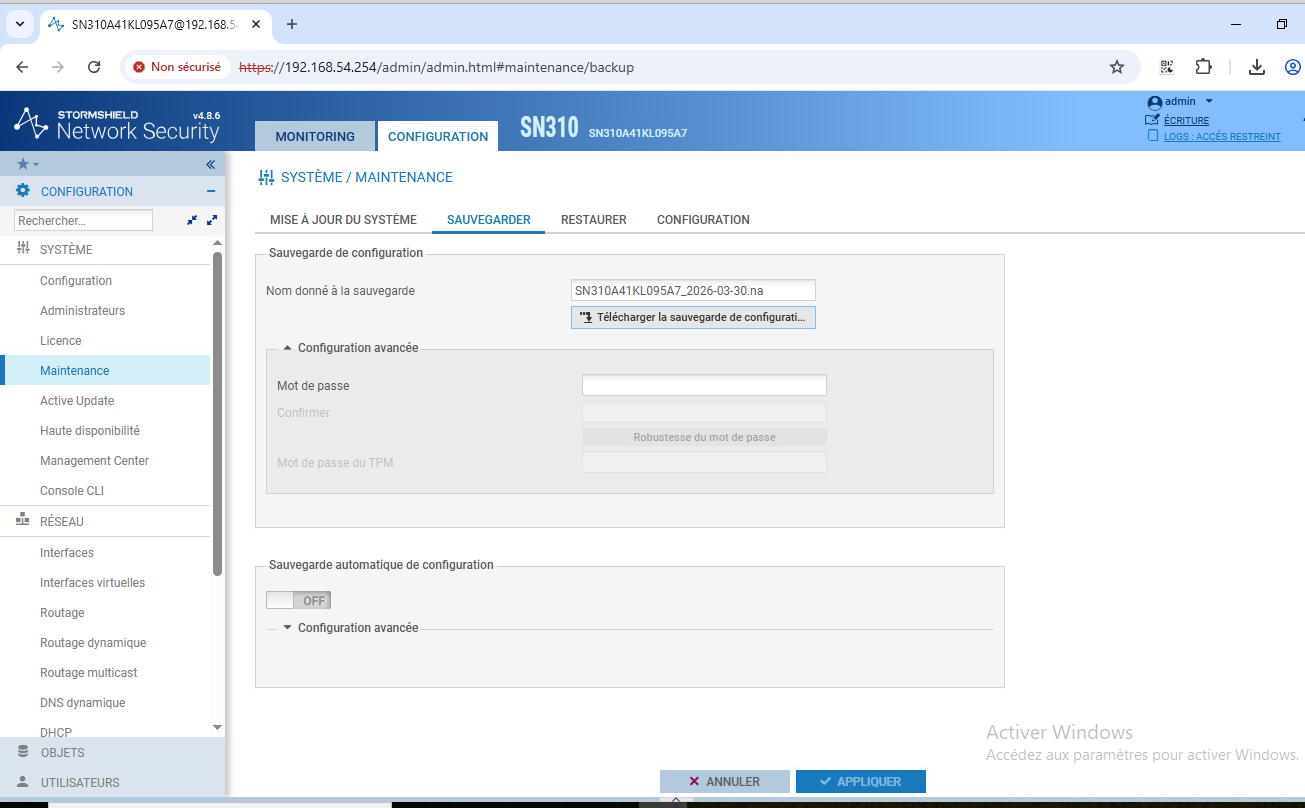Select Routage in the sidebar menu
The image size is (1305, 808).
[x=61, y=612]
